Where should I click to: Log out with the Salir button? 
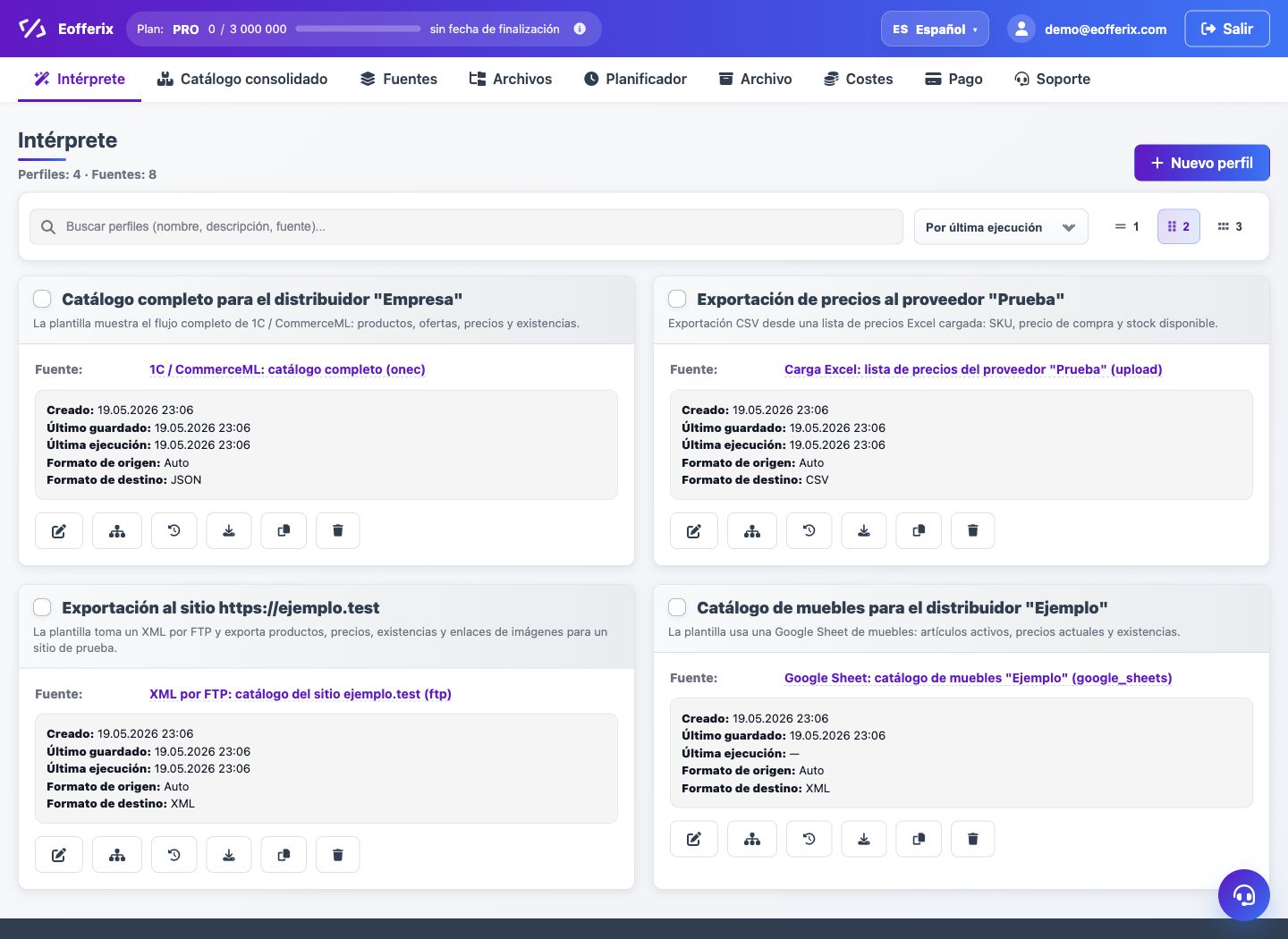click(1227, 29)
